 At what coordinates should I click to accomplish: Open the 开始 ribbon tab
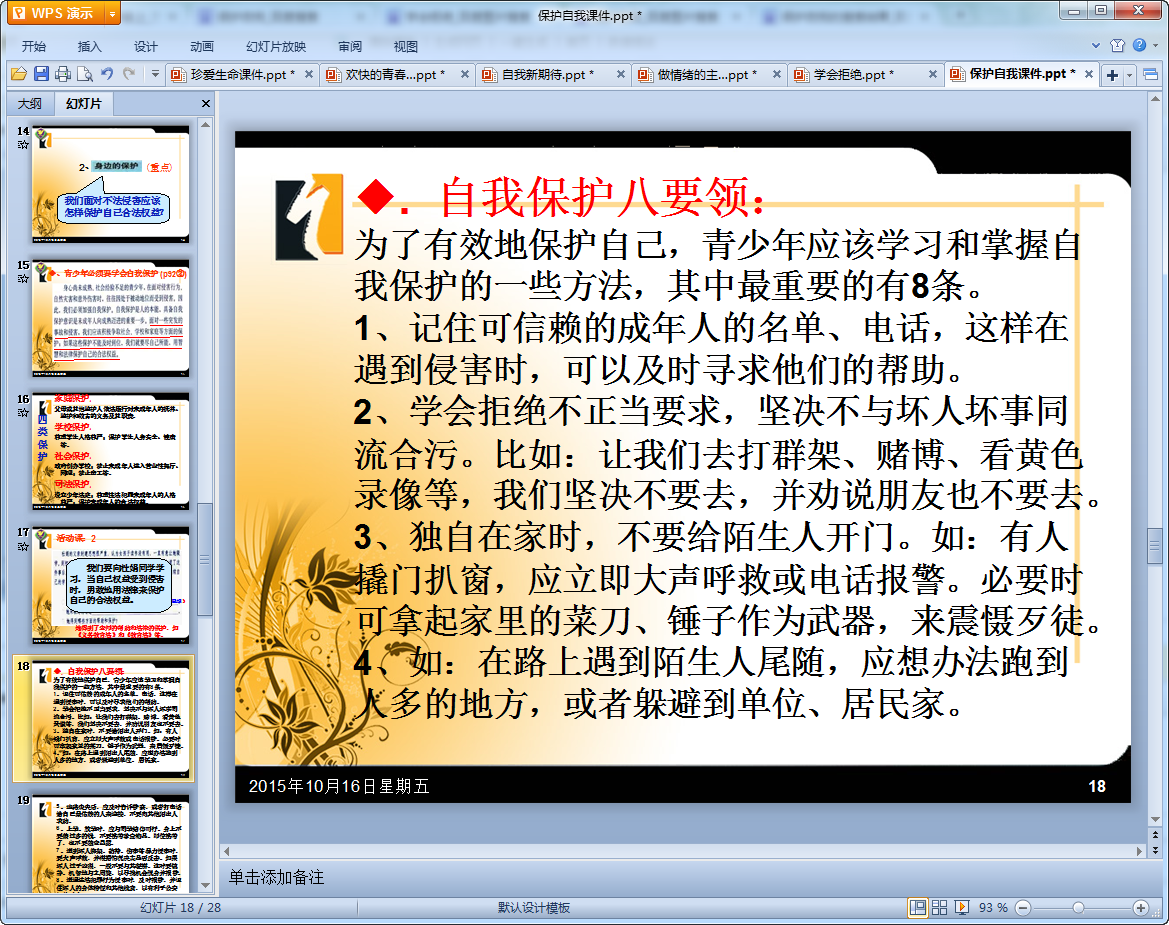pyautogui.click(x=34, y=46)
